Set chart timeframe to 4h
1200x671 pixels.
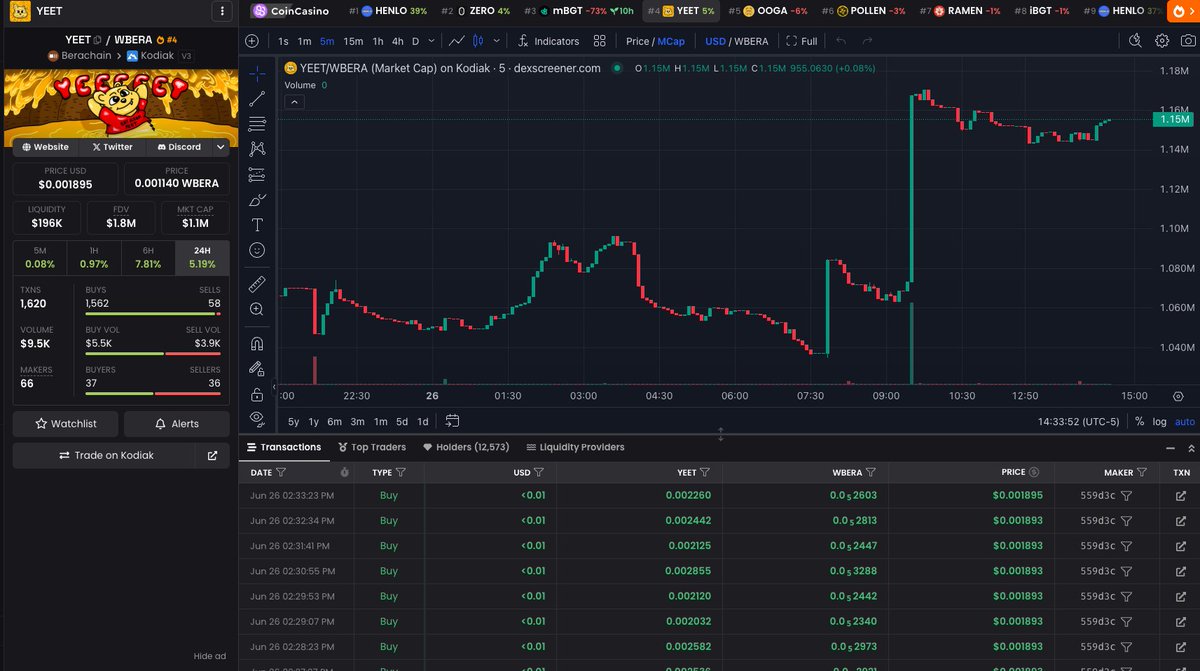397,41
